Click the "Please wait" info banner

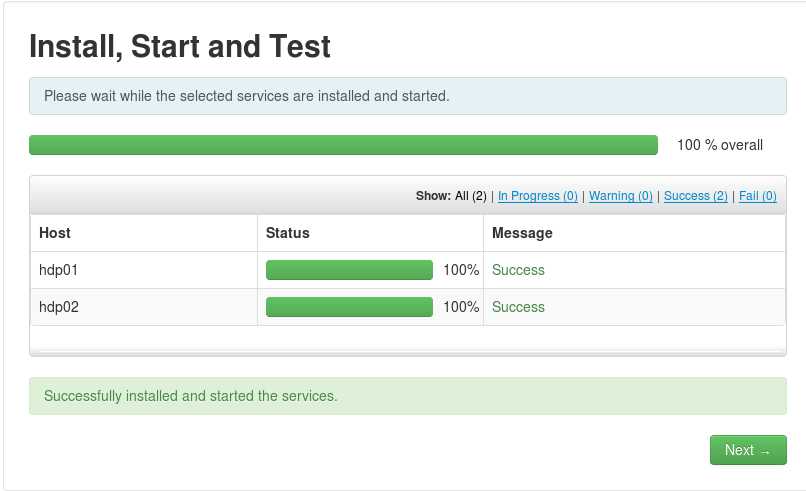[x=247, y=96]
